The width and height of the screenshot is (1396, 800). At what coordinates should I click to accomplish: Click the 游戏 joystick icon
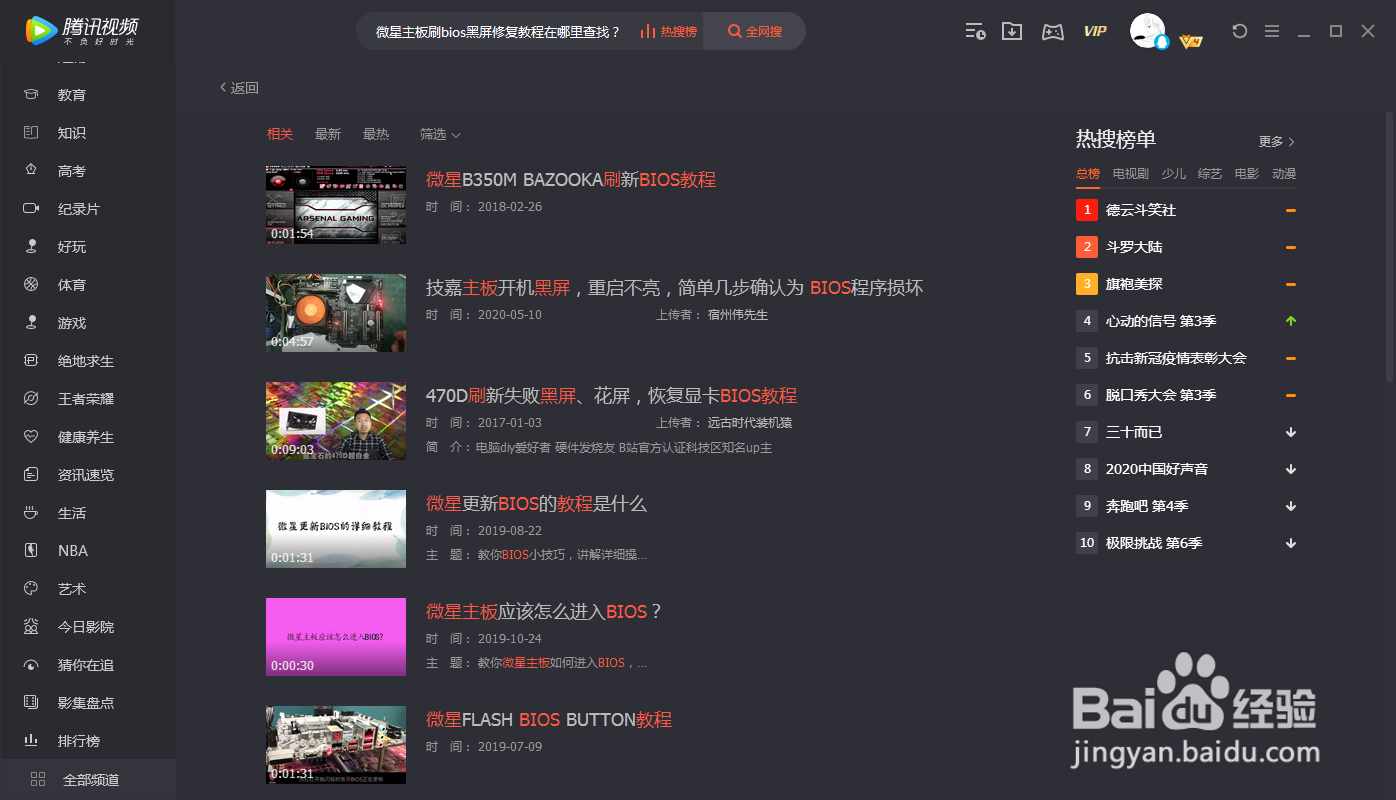31,323
